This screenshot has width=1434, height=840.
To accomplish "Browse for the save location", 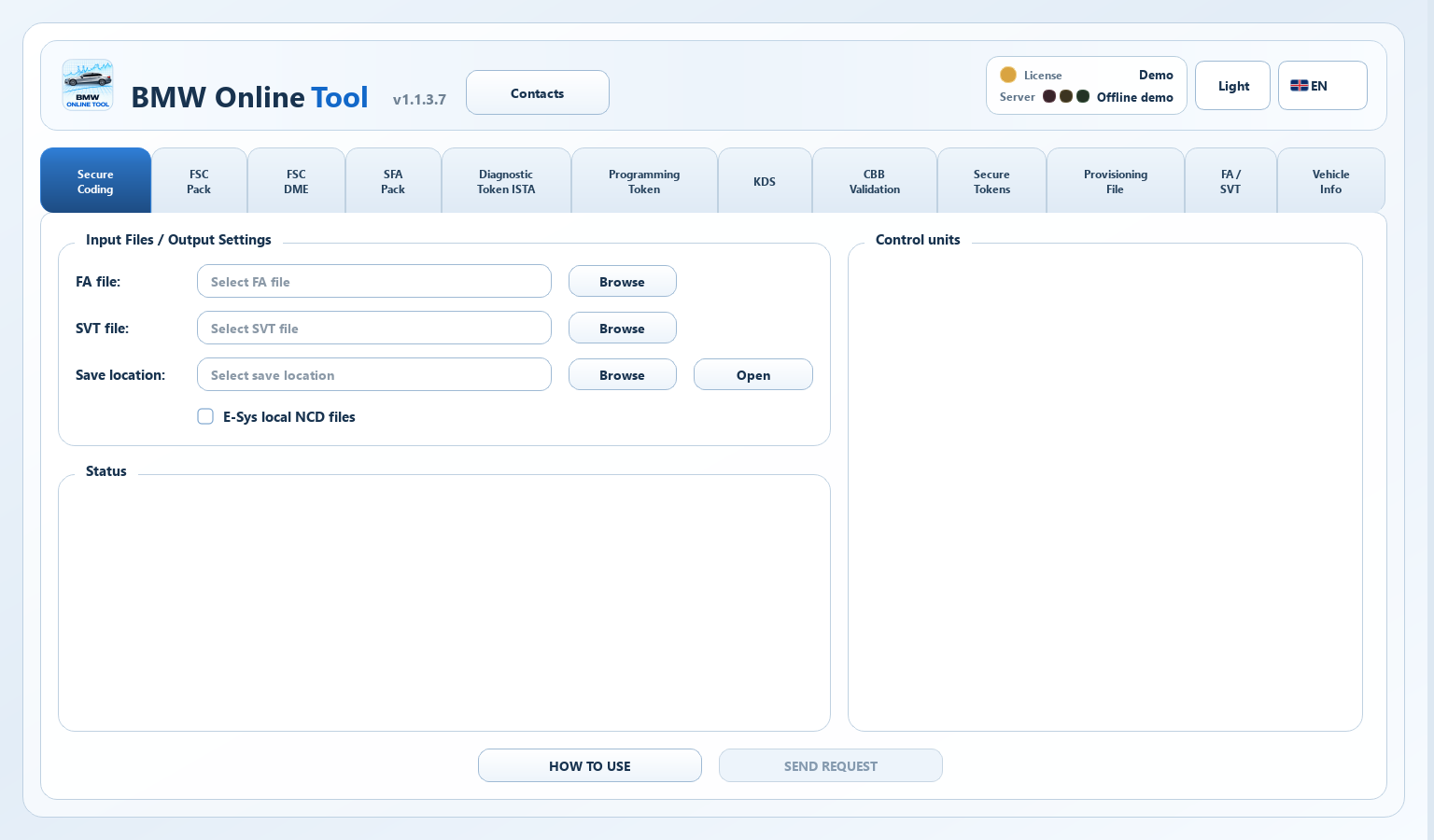I will coord(623,374).
